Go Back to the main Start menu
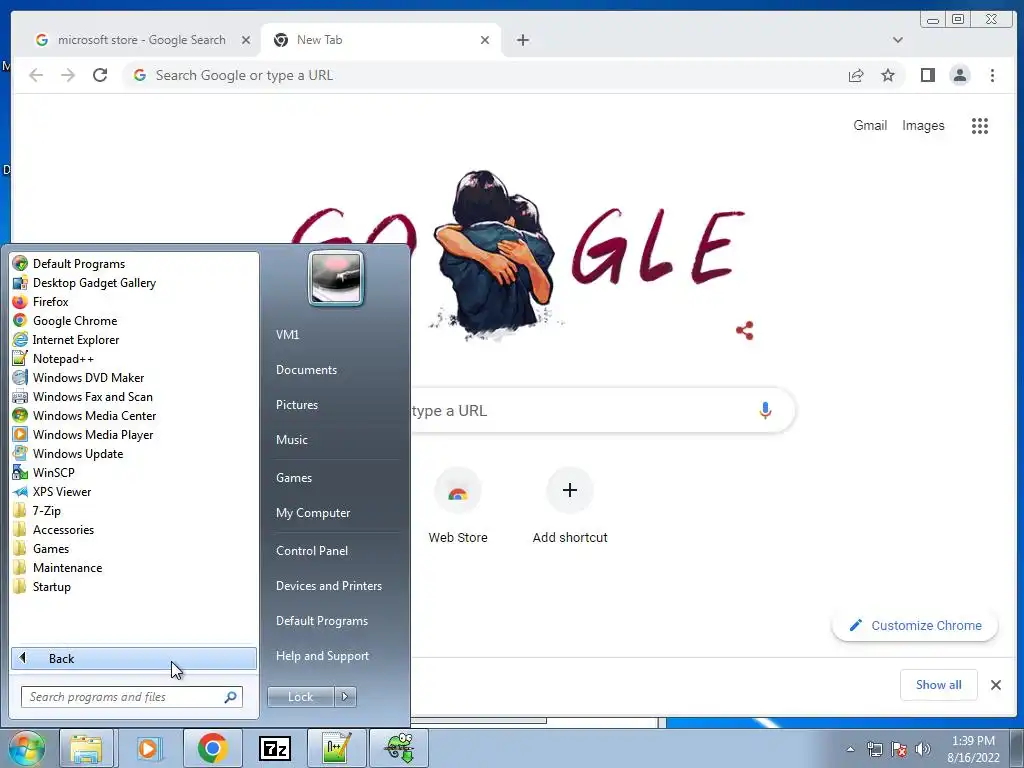 point(134,658)
